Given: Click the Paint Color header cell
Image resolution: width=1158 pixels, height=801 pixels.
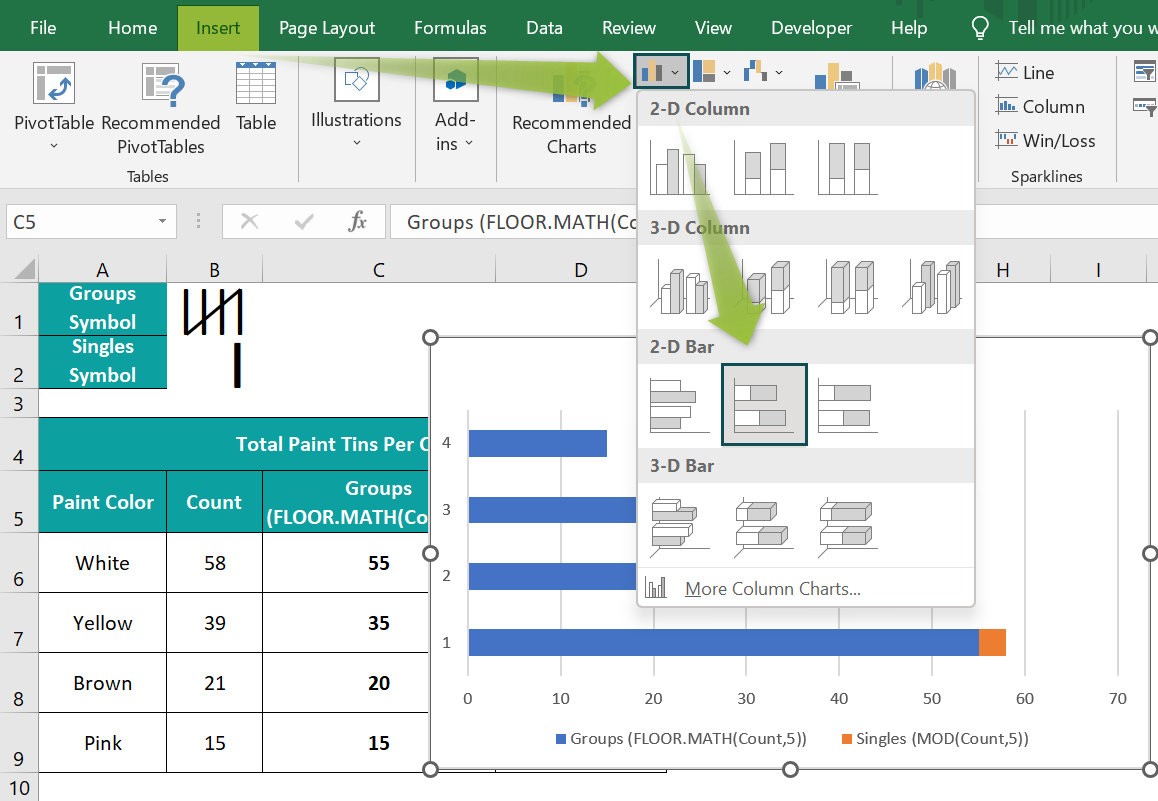Looking at the screenshot, I should click(x=103, y=502).
